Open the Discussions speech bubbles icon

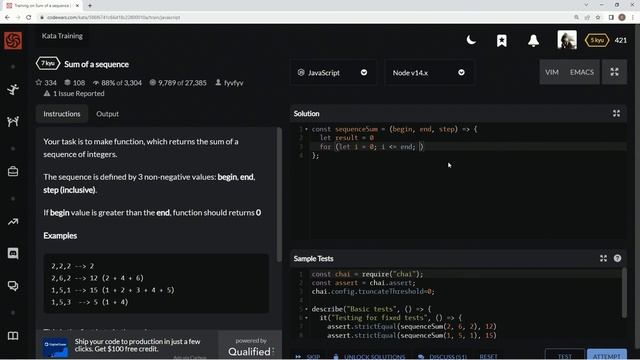point(13,286)
